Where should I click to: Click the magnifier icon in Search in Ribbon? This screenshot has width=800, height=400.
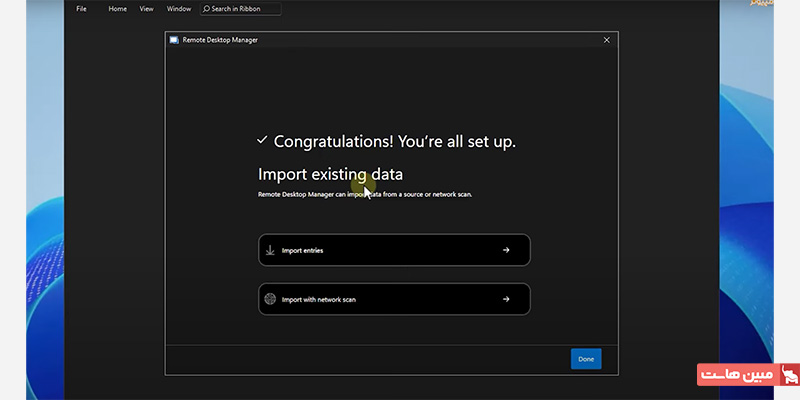click(206, 9)
